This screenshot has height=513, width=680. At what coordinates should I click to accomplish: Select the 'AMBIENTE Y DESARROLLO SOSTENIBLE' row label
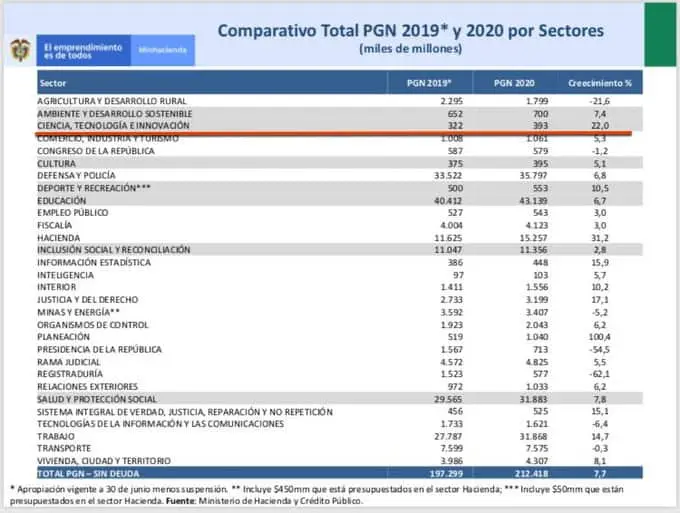click(x=114, y=114)
